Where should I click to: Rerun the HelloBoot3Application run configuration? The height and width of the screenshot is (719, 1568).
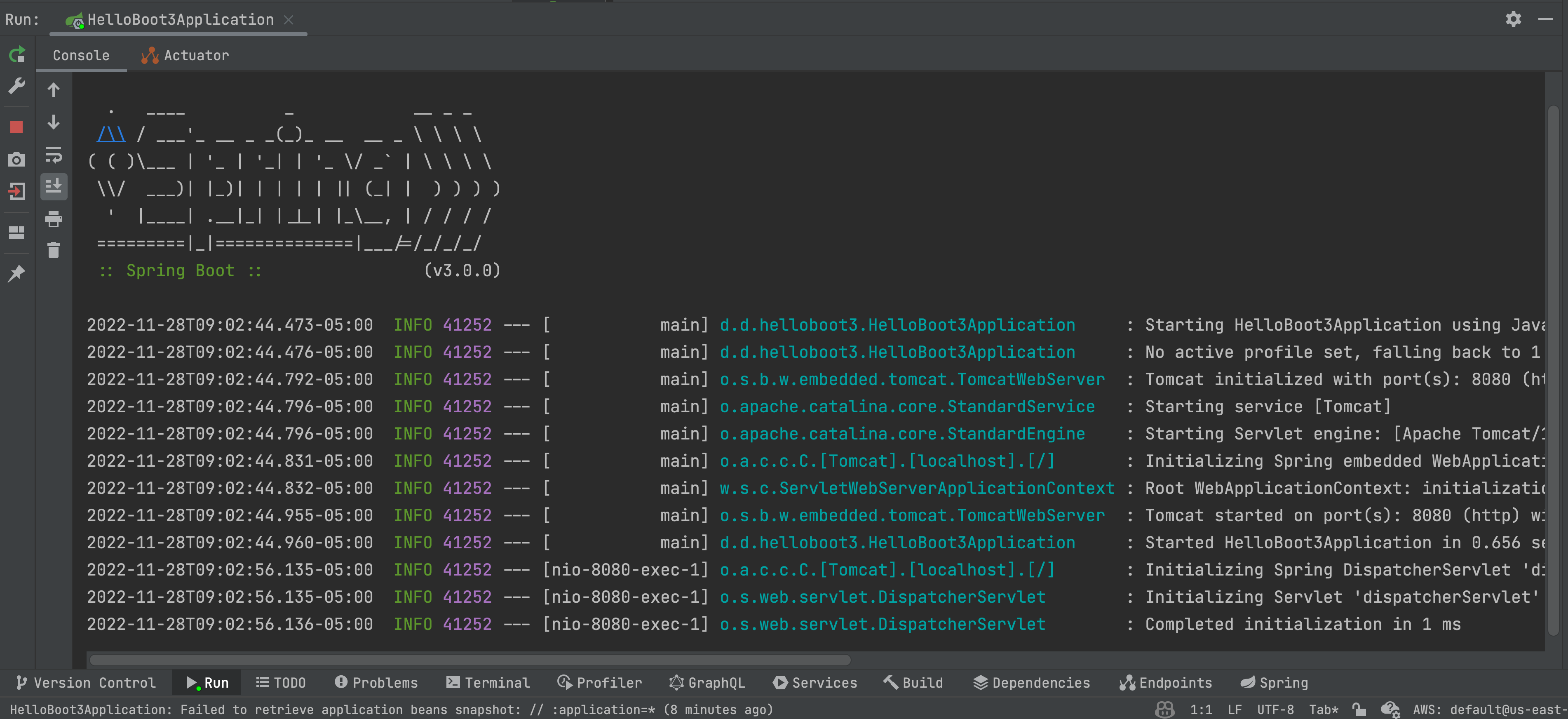17,55
